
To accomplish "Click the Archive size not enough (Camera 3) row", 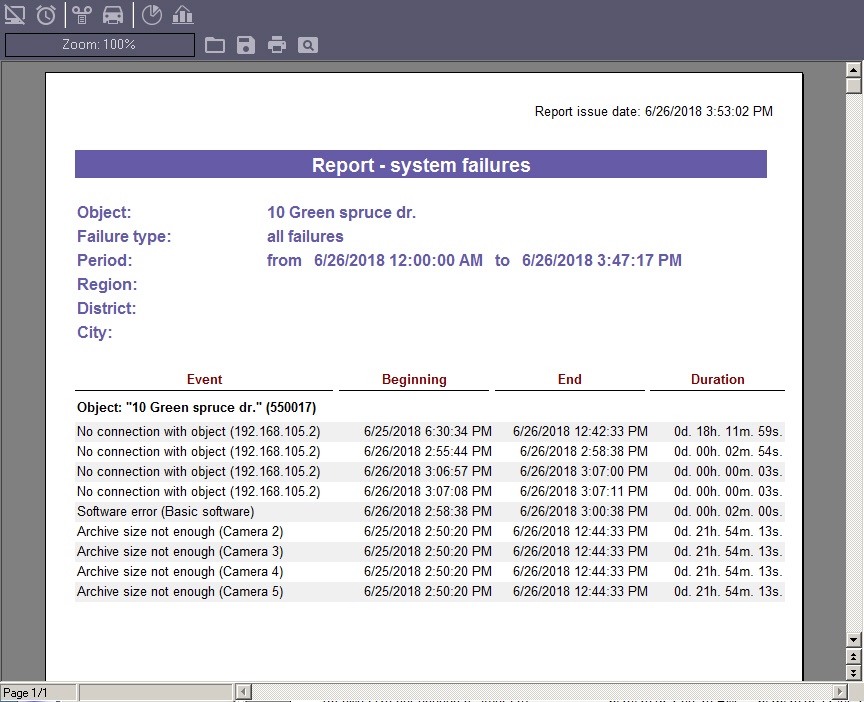I will [x=180, y=551].
